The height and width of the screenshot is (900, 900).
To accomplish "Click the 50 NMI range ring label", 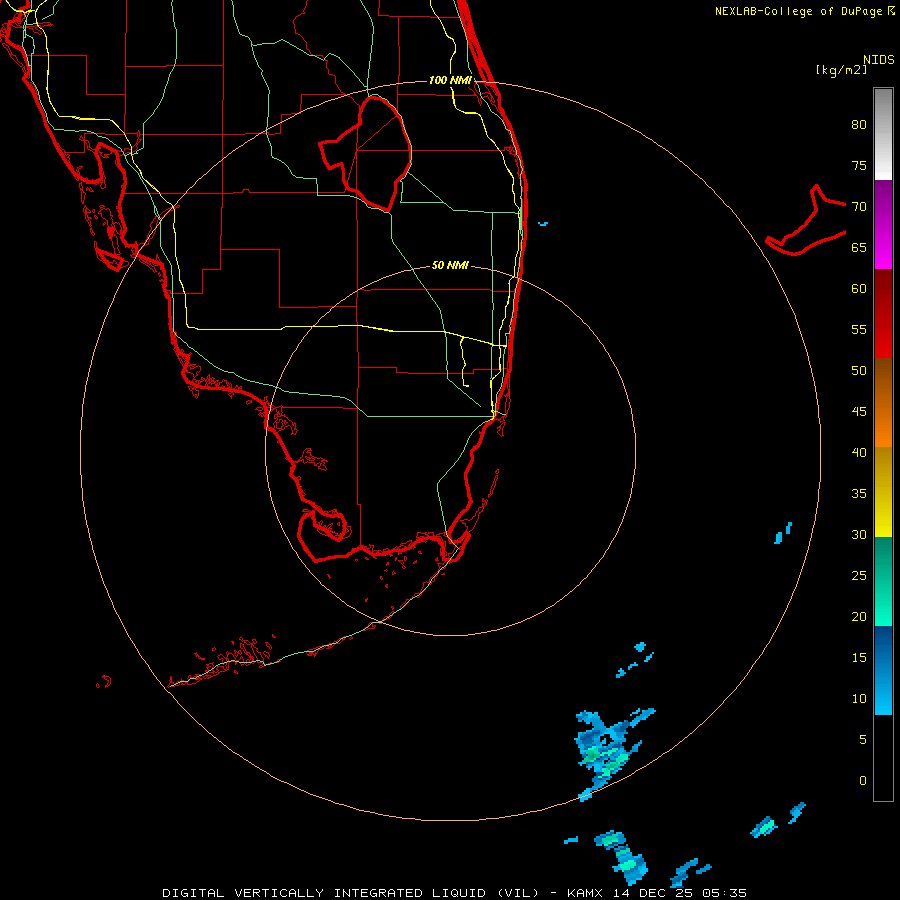I will point(450,265).
